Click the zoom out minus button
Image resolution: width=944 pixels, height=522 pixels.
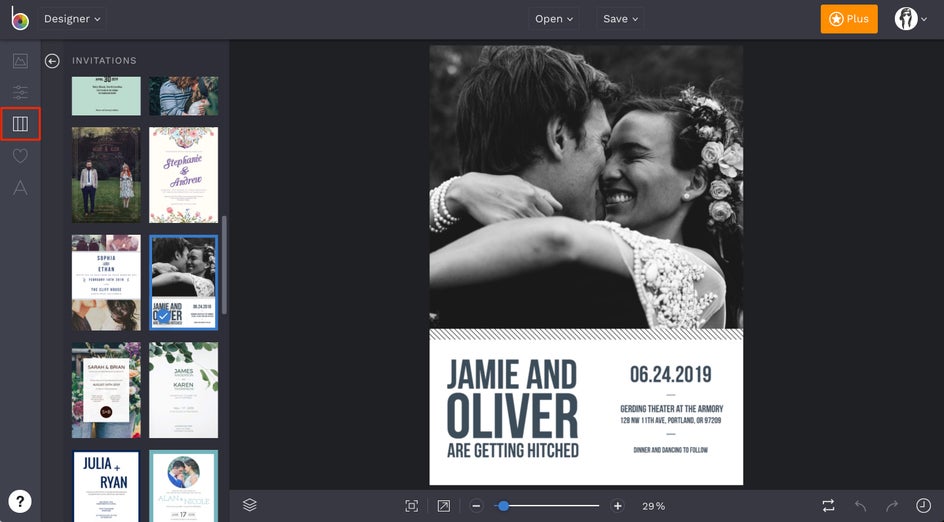click(476, 506)
